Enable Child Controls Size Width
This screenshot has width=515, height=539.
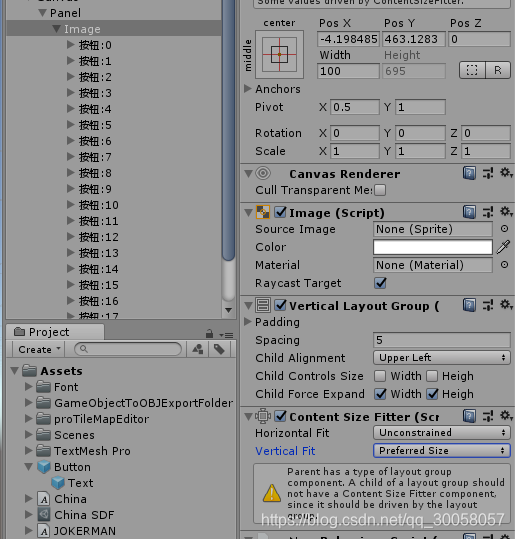click(x=380, y=376)
